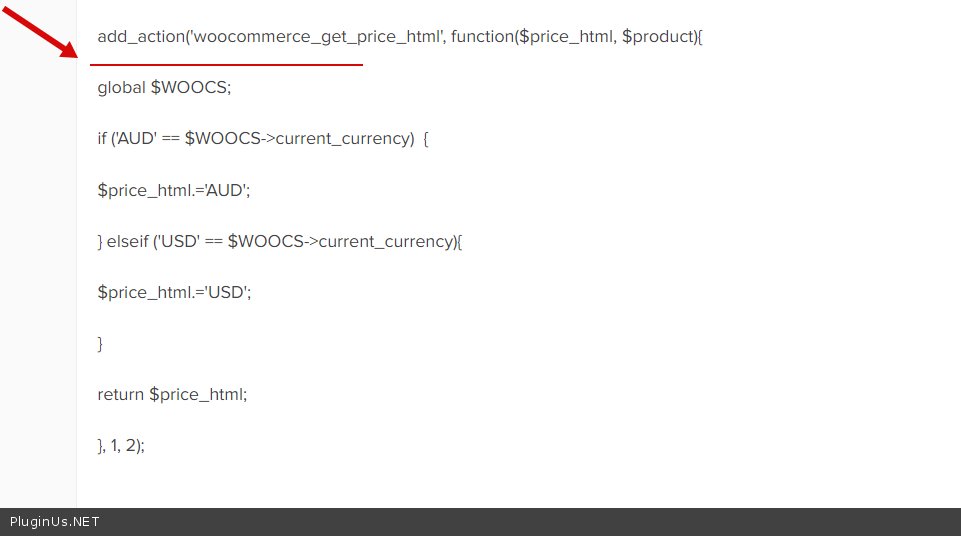Screen dimensions: 961x536
Task: Click the lone closing brace line
Action: [x=100, y=343]
